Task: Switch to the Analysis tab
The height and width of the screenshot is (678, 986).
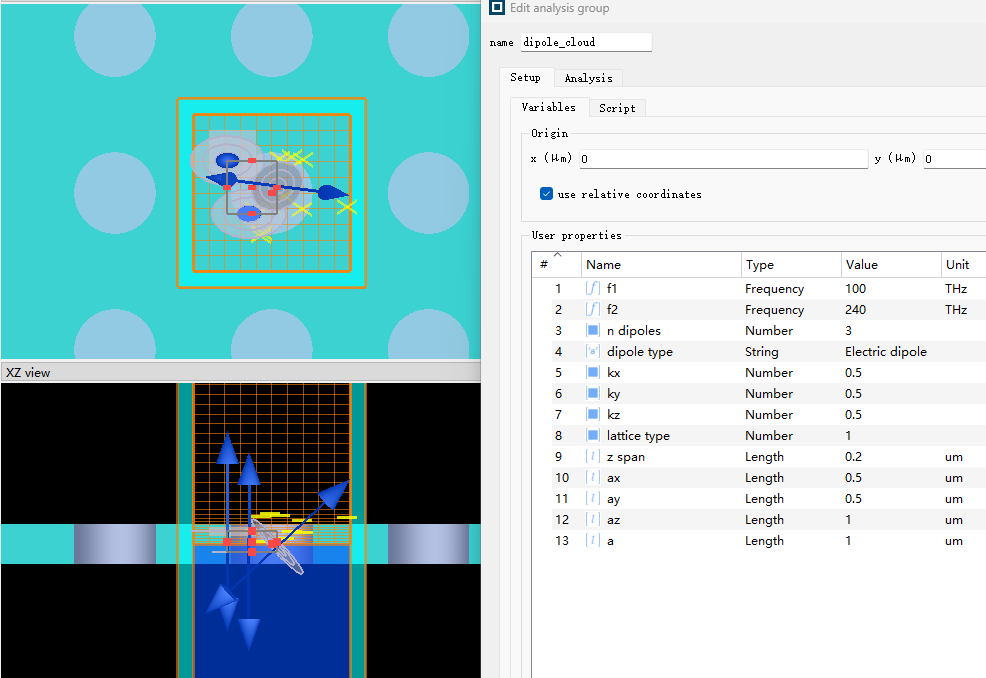Action: [x=588, y=78]
